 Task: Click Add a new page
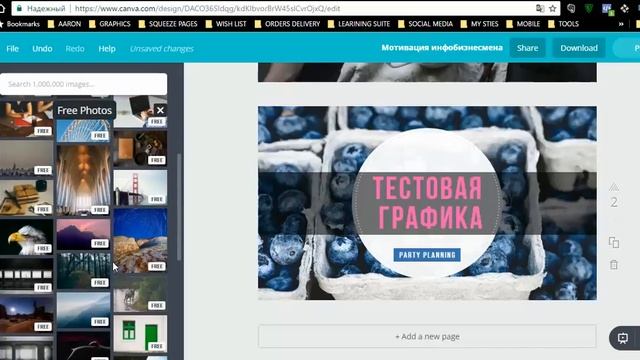[x=427, y=336]
